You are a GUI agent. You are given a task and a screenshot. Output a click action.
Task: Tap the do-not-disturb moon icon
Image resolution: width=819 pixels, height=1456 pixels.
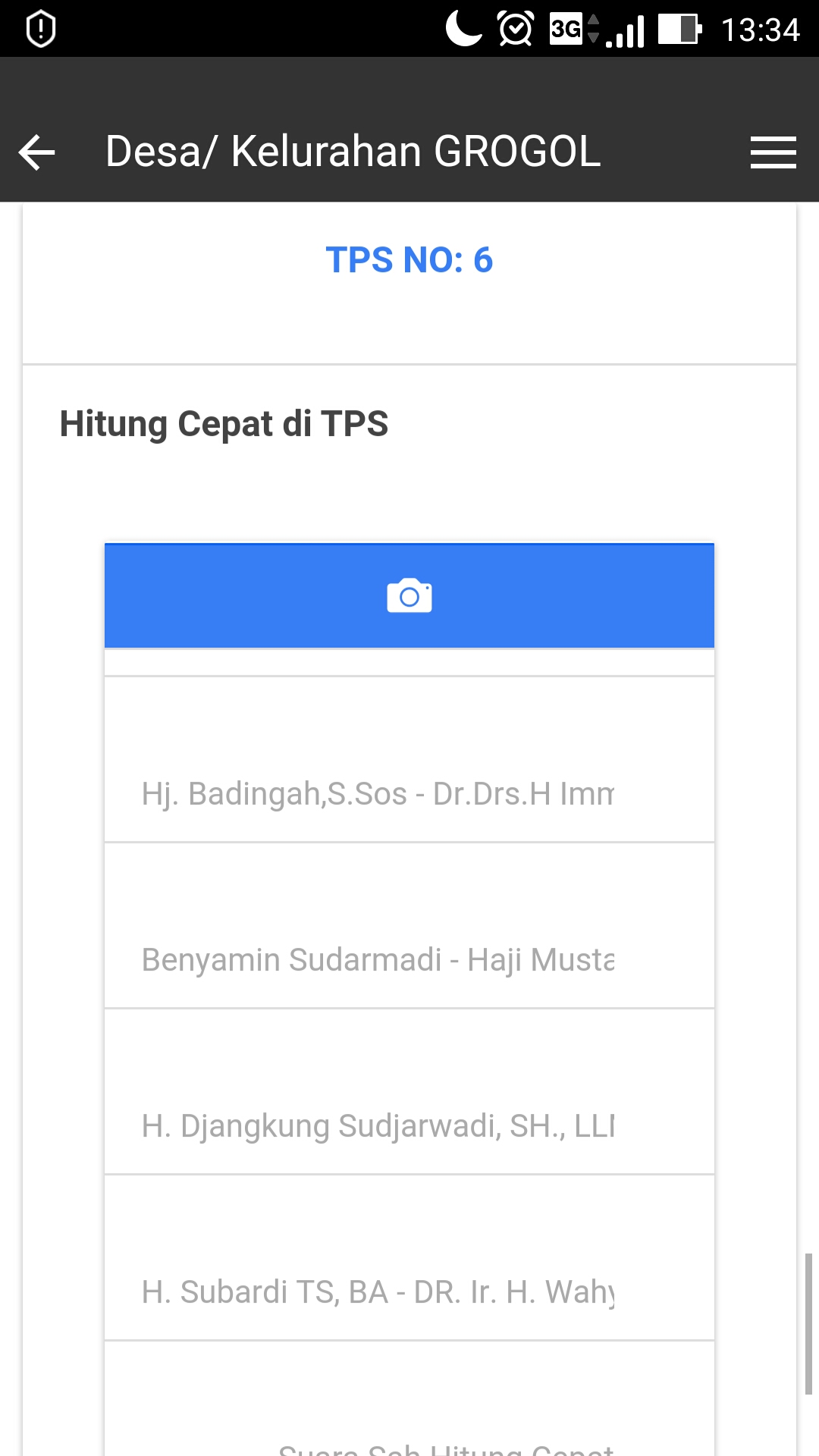tap(463, 29)
